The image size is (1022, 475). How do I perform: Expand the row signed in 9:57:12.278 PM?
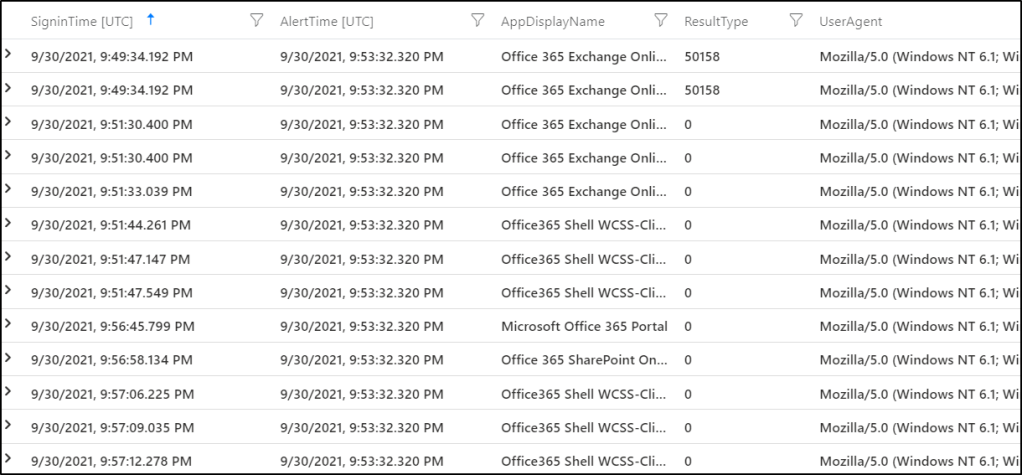[x=9, y=460]
